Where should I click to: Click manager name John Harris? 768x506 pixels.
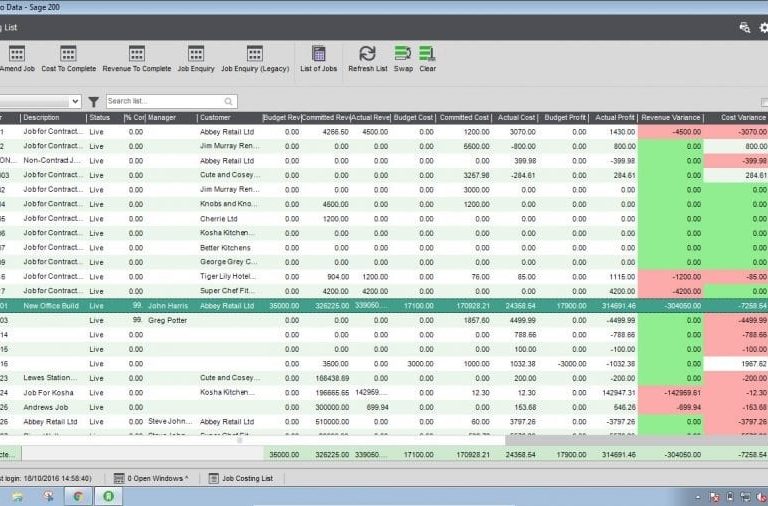pos(168,306)
